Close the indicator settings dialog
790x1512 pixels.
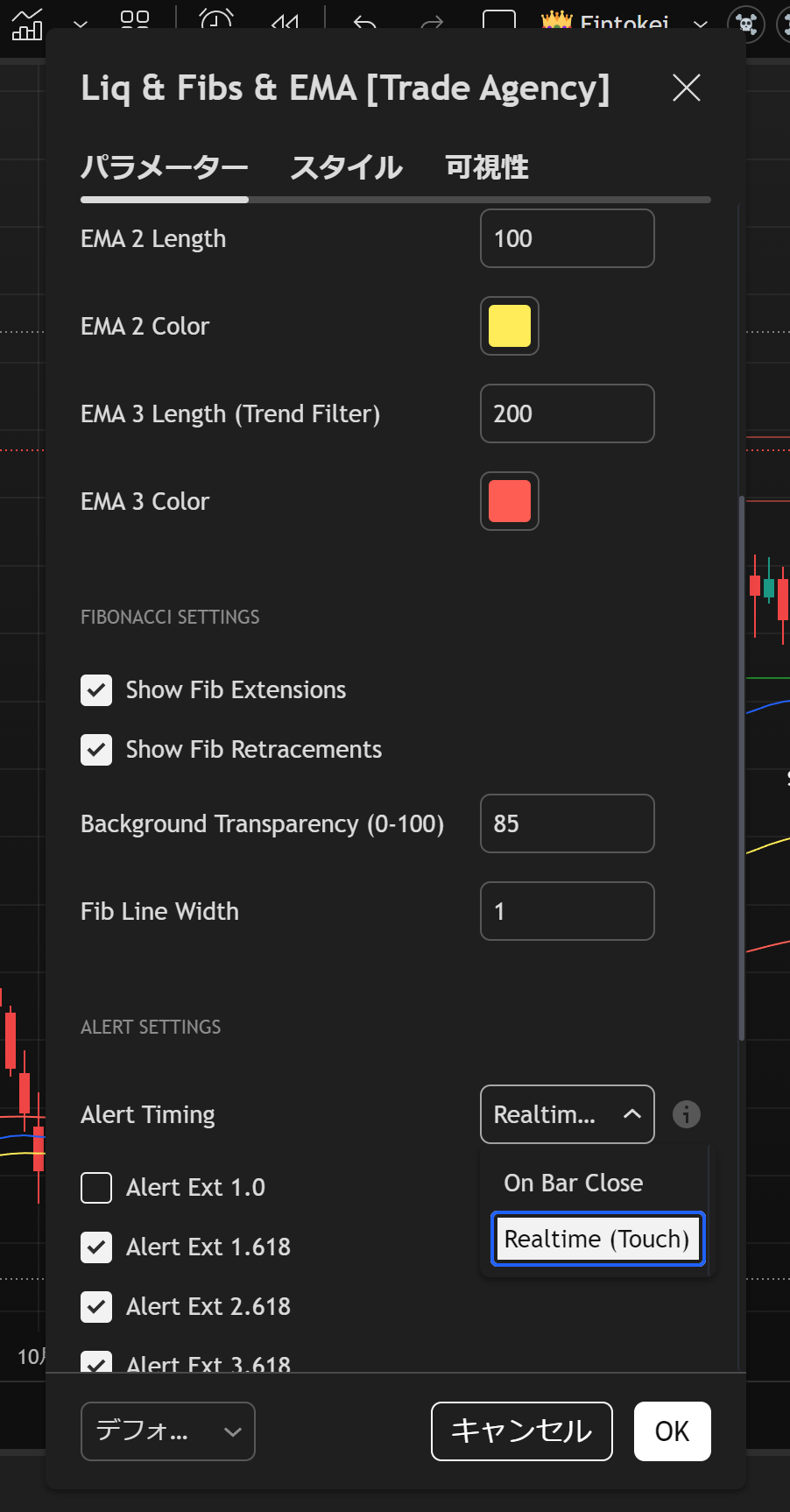coord(686,88)
